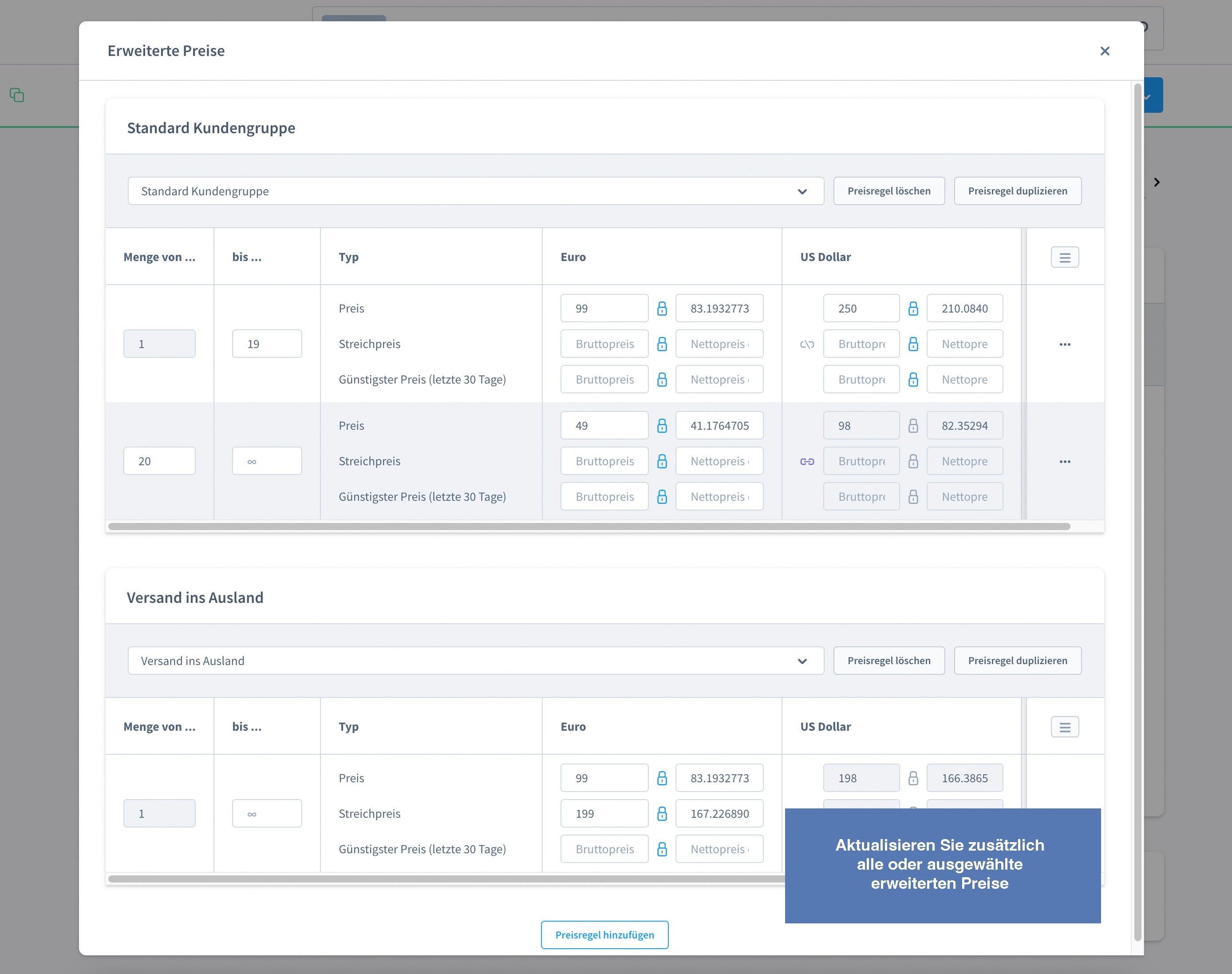1232x974 pixels.
Task: Toggle US Dollar Streichpreis lock in row 1–19
Action: (913, 344)
